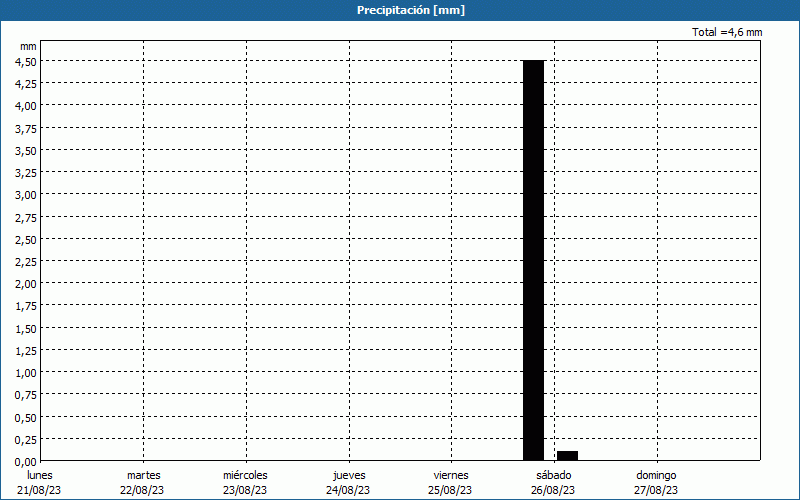Click the 0,50 y-axis value
This screenshot has height=500, width=800.
point(26,417)
